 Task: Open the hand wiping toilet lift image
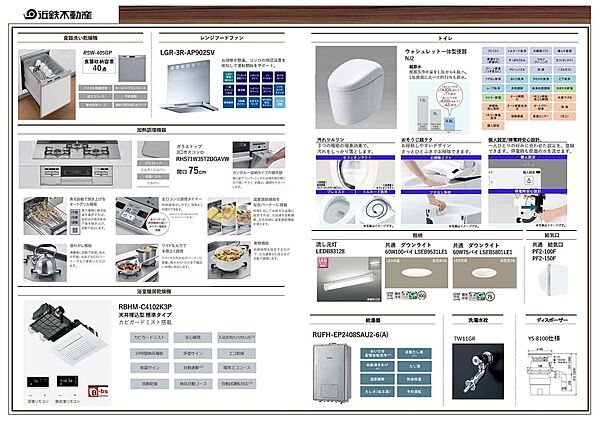(x=441, y=209)
